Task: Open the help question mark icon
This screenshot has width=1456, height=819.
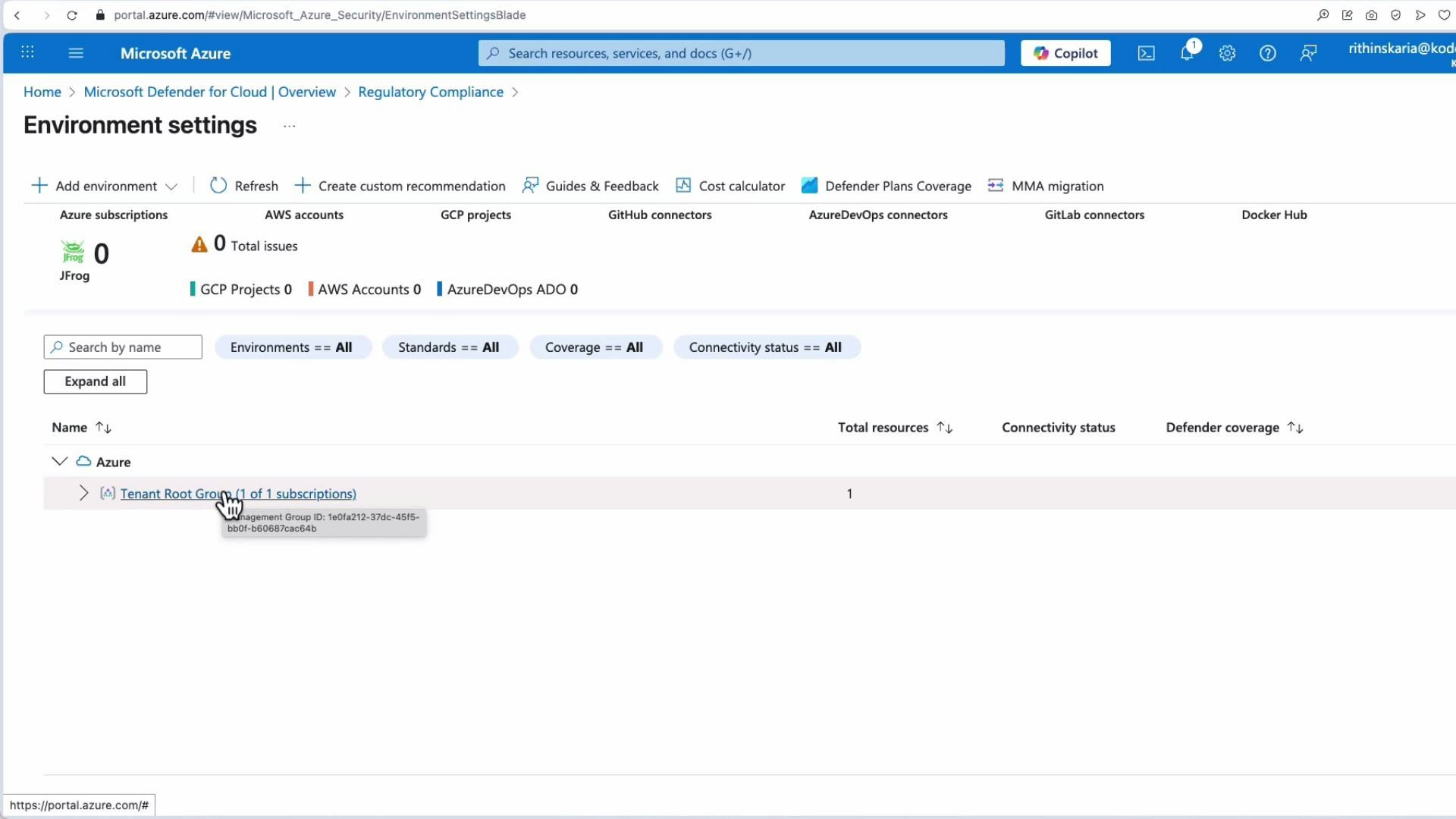Action: pos(1268,53)
